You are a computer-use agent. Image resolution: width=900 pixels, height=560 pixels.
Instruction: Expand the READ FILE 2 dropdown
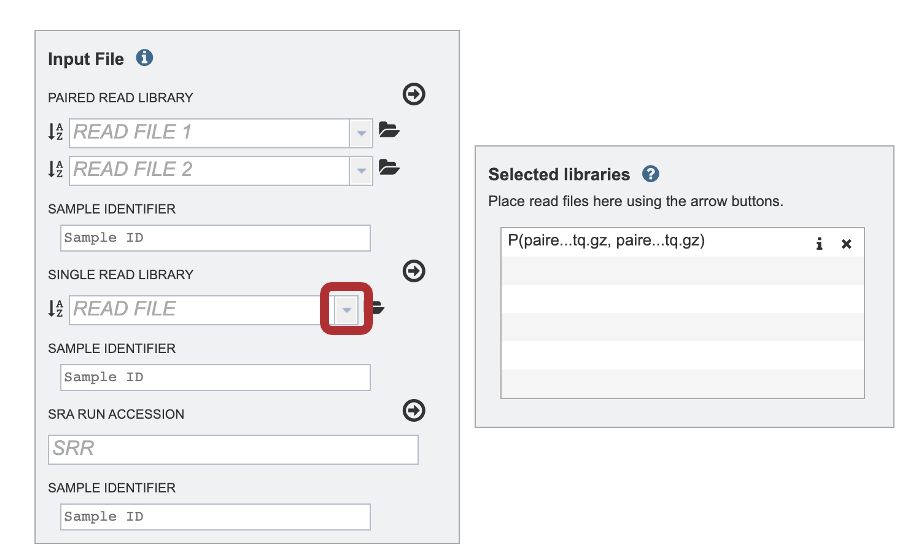point(361,171)
